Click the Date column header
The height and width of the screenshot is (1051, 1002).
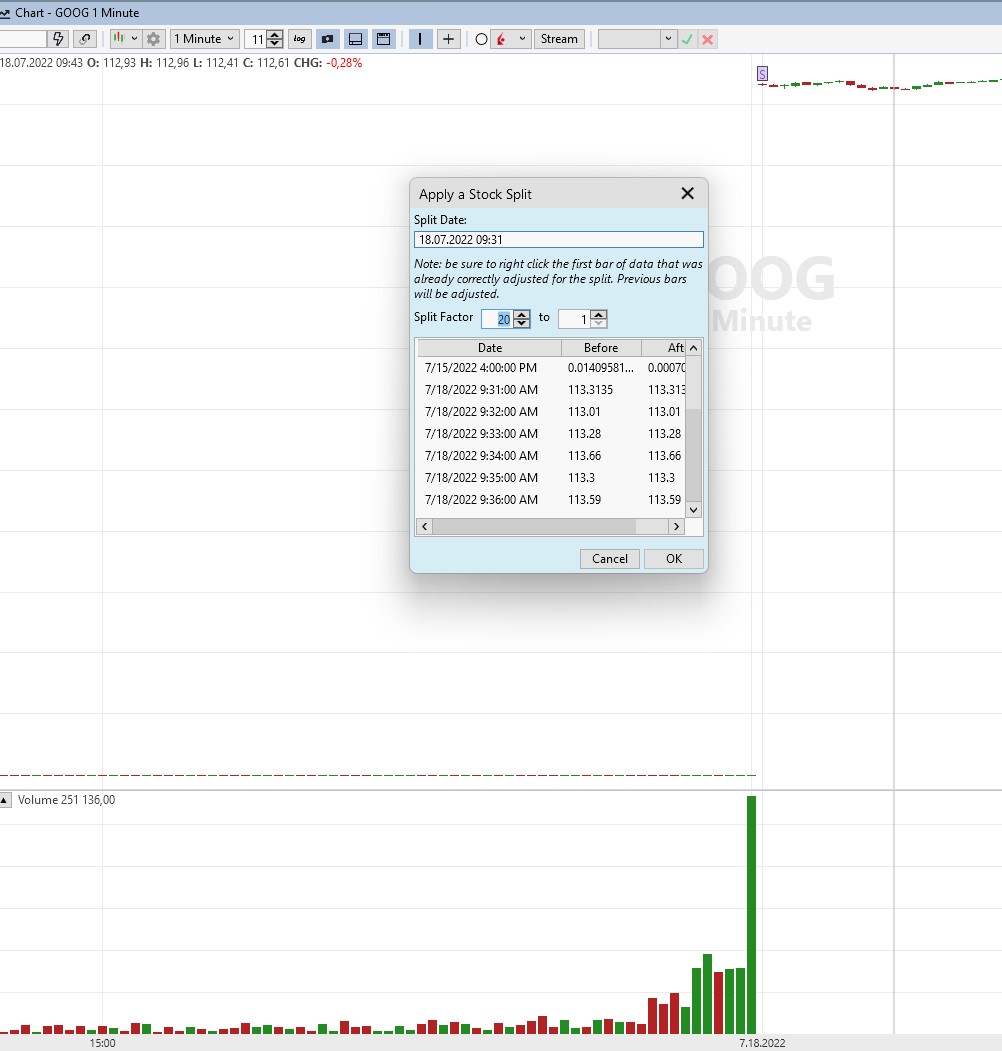pyautogui.click(x=489, y=348)
